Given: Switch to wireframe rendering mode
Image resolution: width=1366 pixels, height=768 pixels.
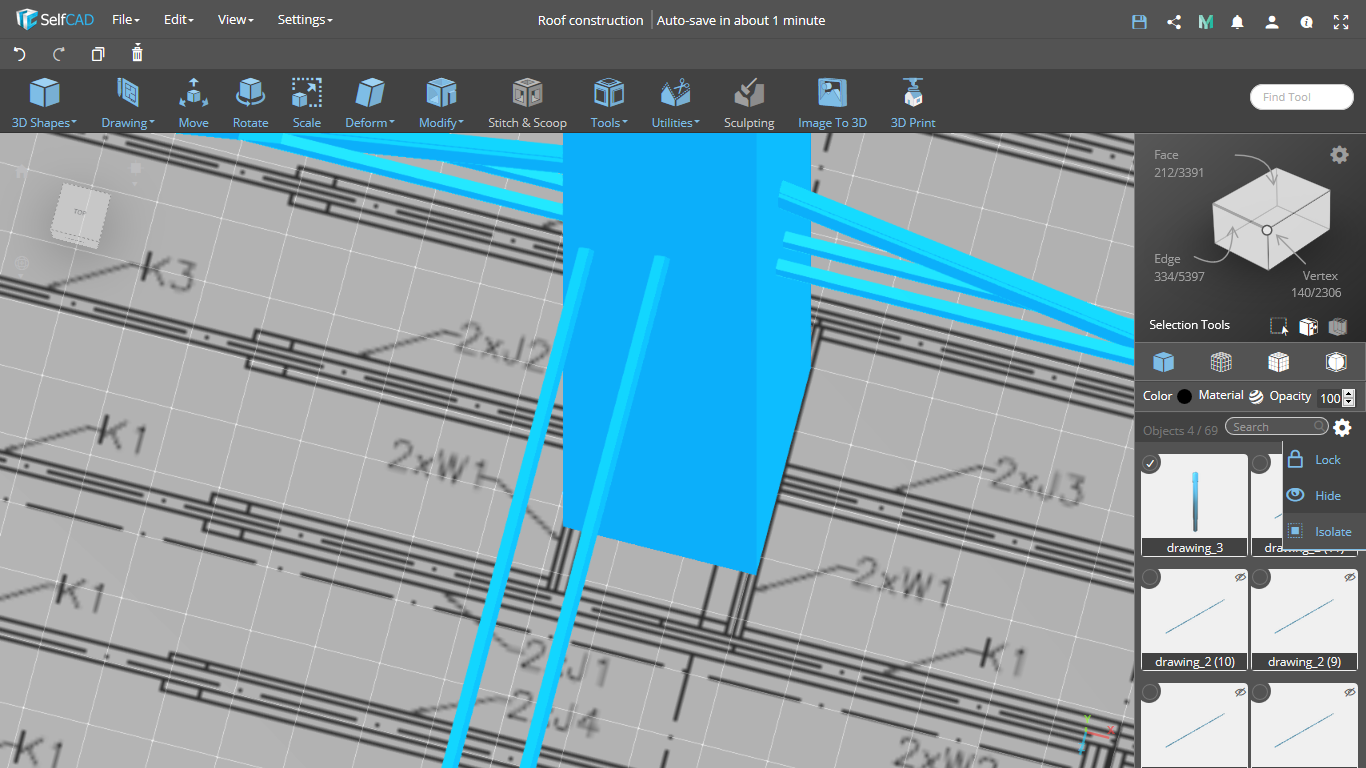Looking at the screenshot, I should 1220,361.
